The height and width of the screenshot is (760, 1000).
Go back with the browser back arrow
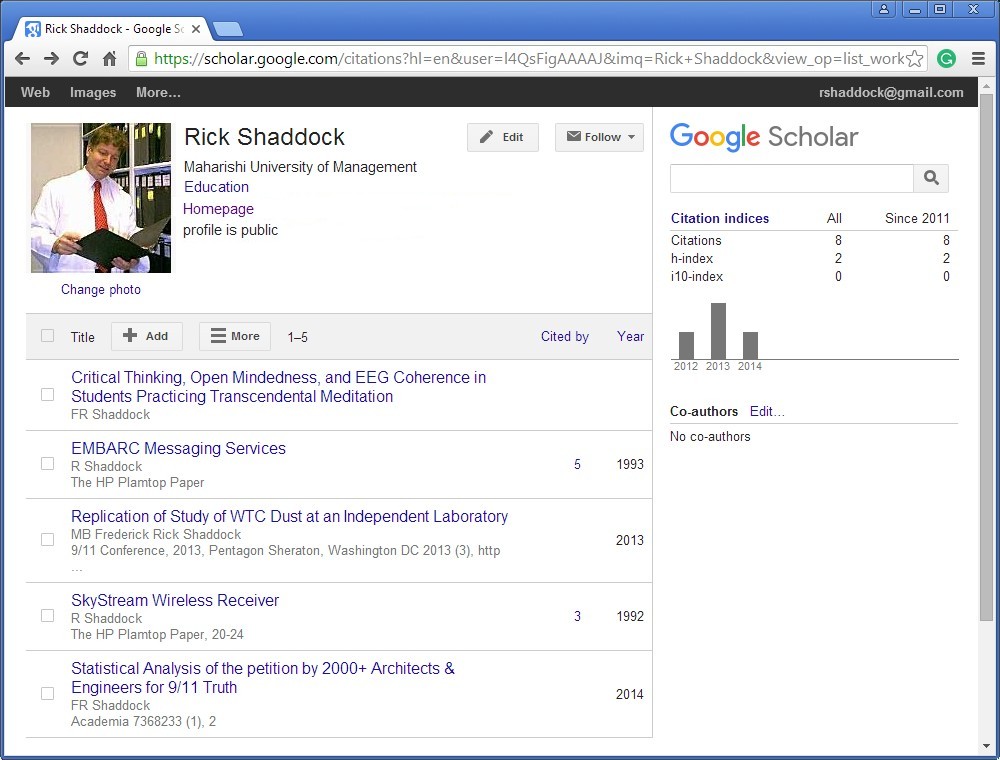point(22,59)
